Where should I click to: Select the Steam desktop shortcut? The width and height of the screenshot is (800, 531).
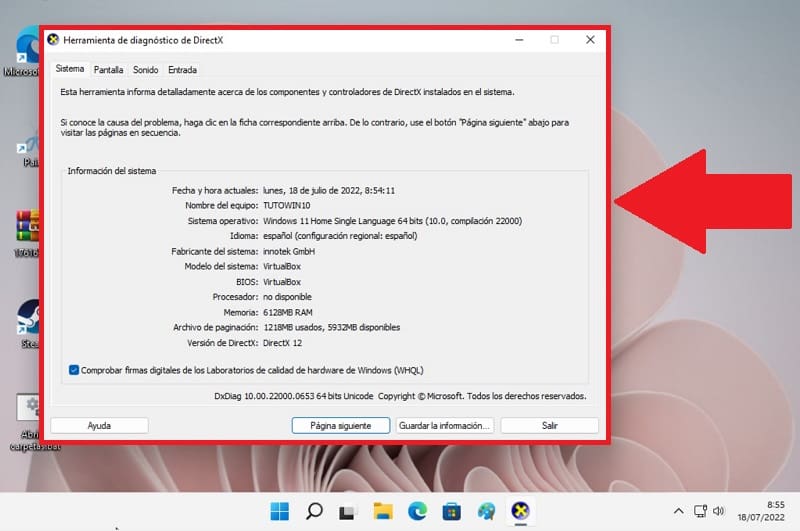coord(29,323)
